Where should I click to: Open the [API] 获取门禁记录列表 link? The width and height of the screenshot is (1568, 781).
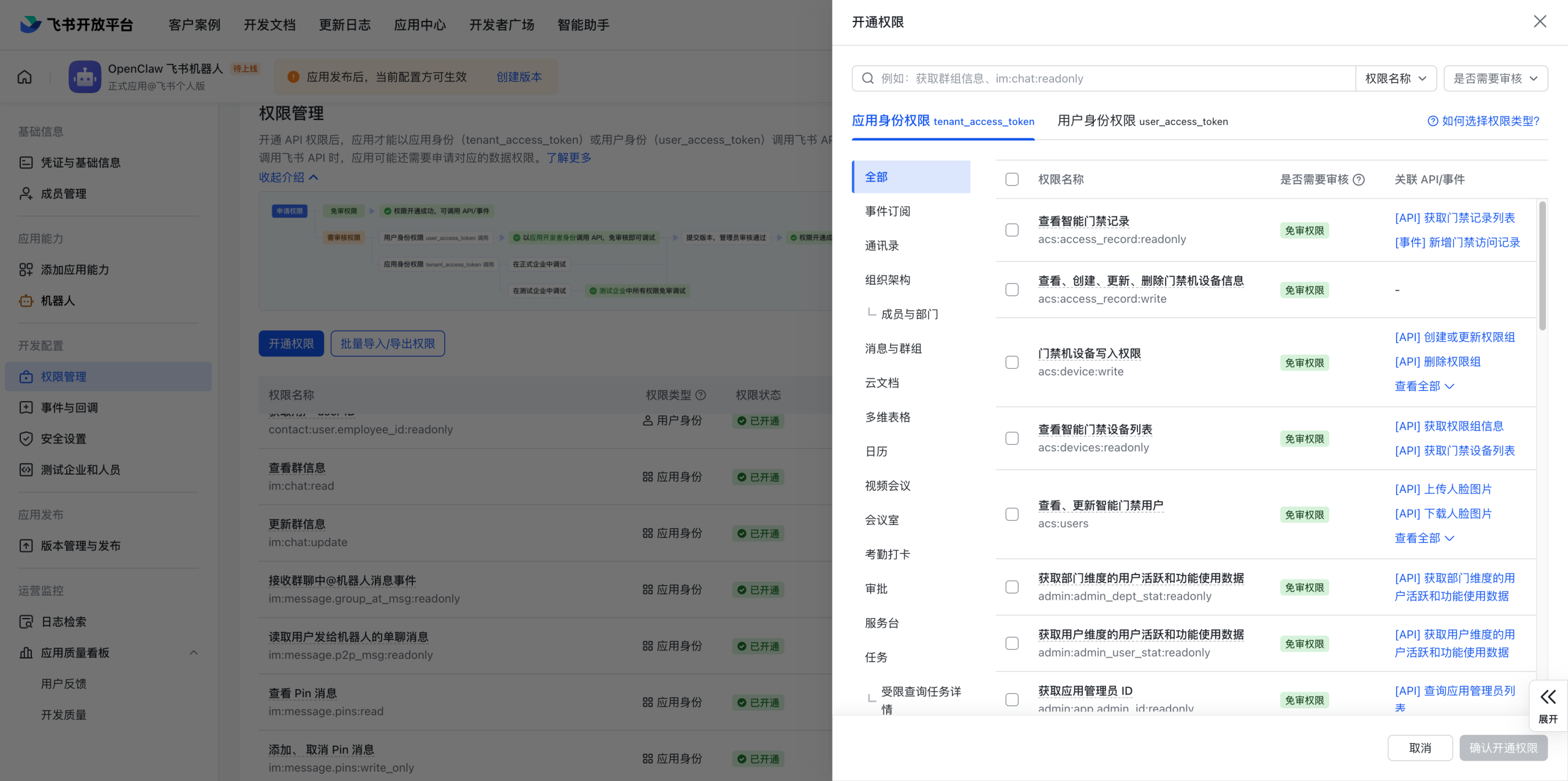[1455, 217]
